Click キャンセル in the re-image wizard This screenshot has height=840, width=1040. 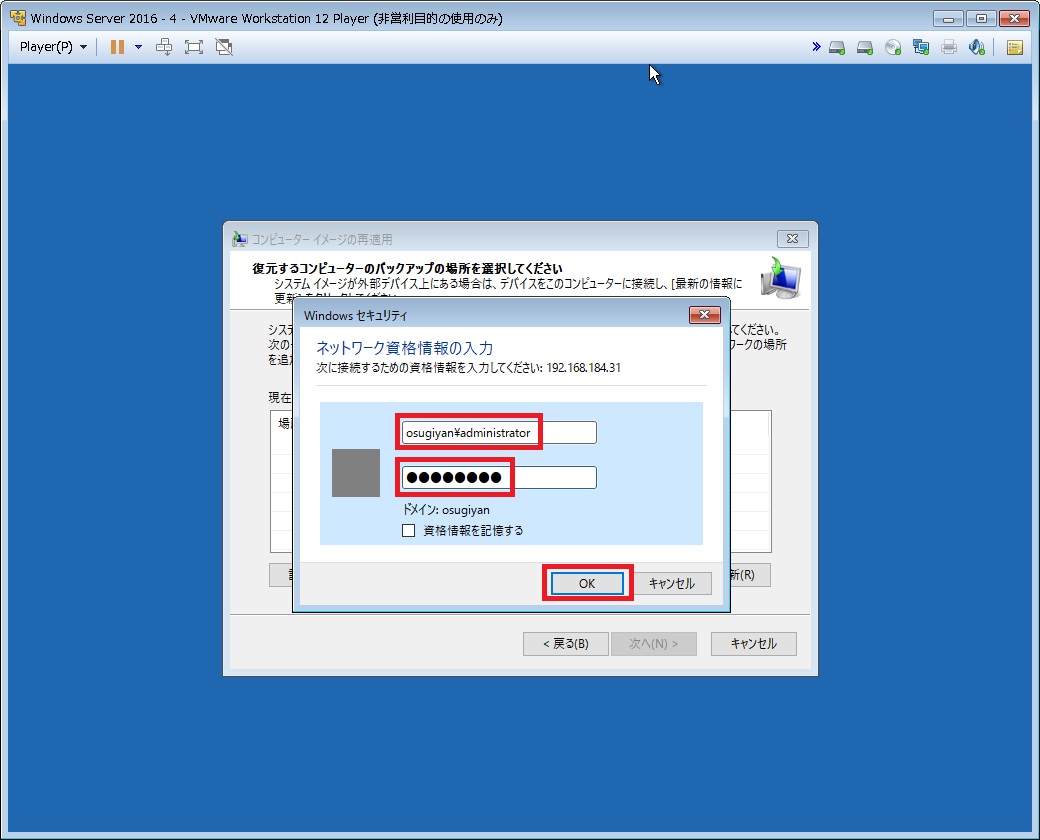tap(753, 644)
